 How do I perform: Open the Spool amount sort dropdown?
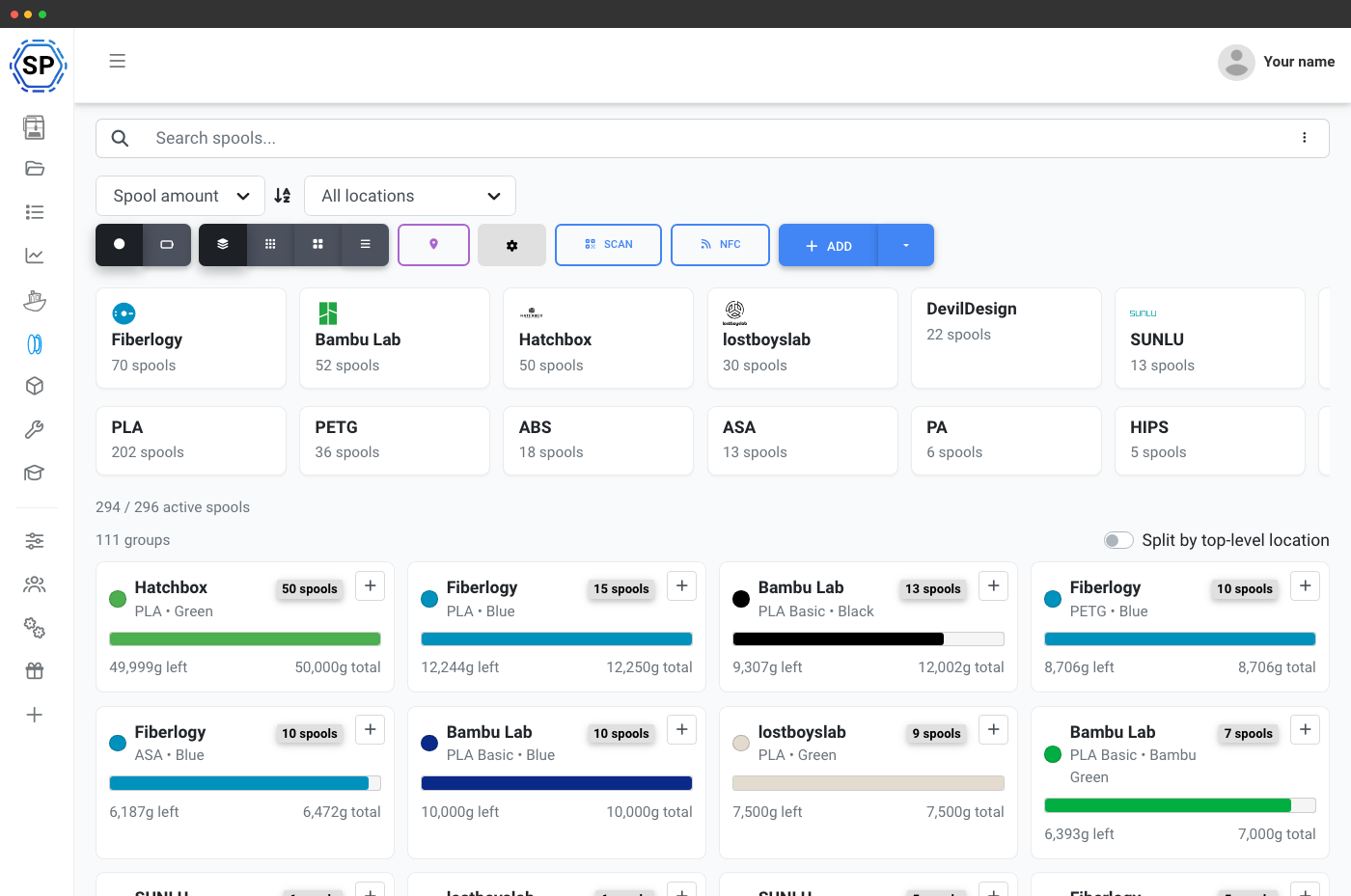pyautogui.click(x=180, y=196)
